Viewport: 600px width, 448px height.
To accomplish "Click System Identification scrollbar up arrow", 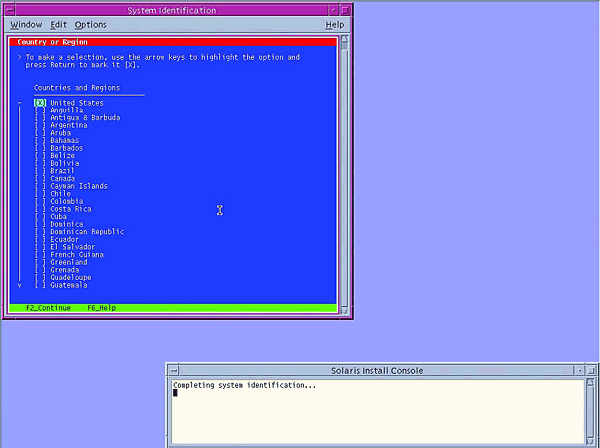I will [344, 38].
